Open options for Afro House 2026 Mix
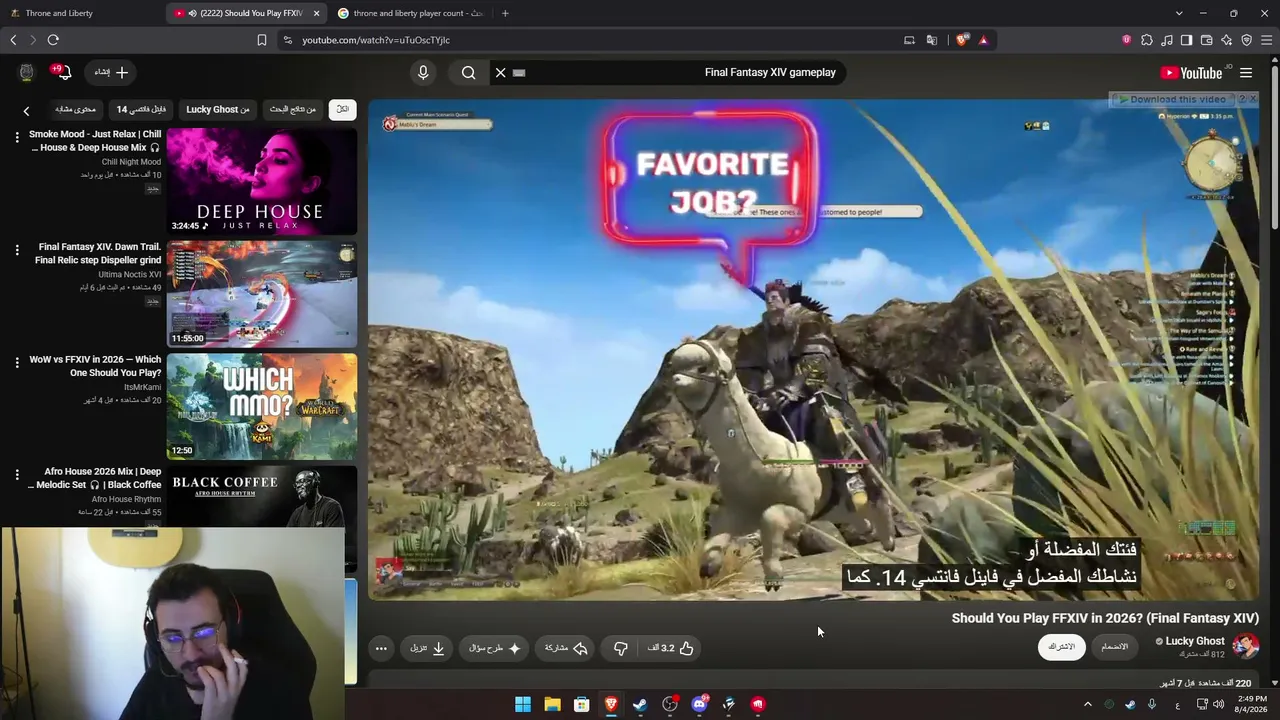 (x=17, y=475)
